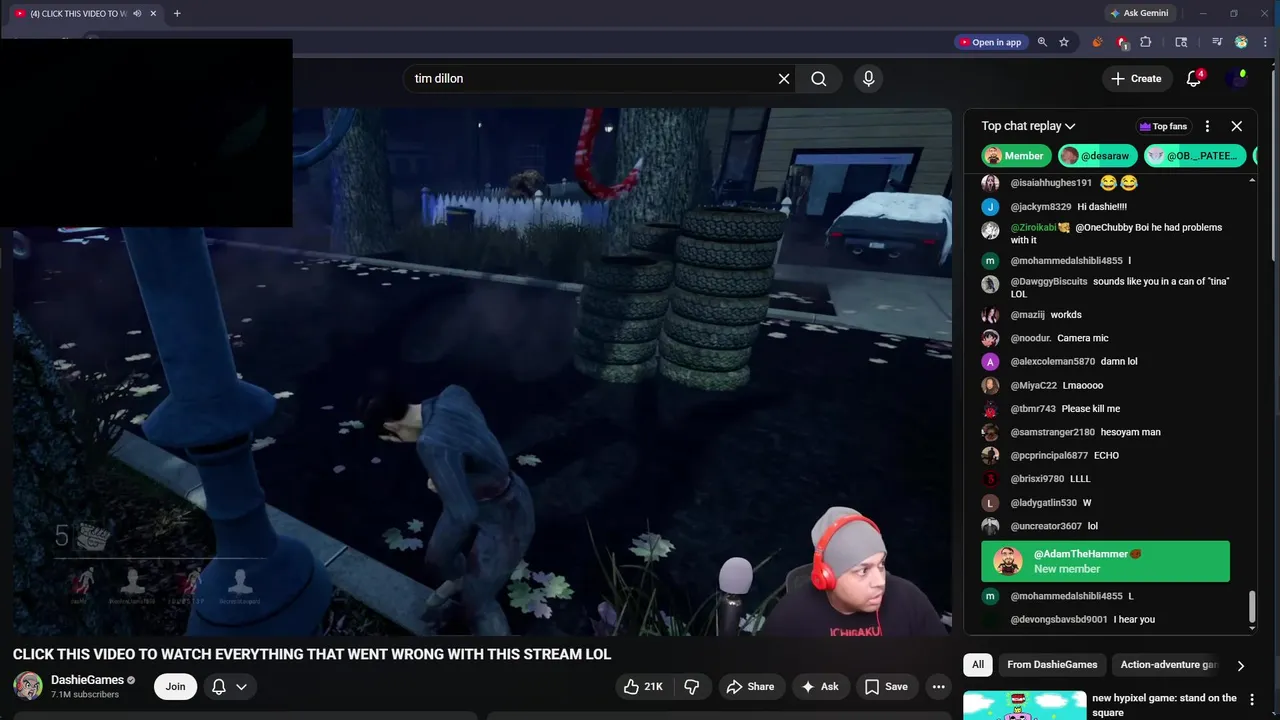Click the Chrome profile avatar
The image size is (1280, 720).
1241,42
